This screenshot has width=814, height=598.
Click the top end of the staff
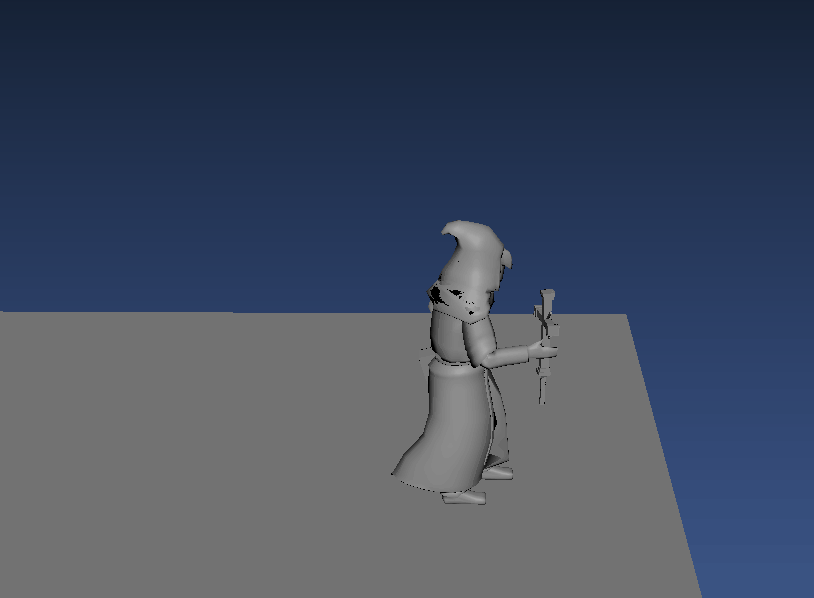pyautogui.click(x=546, y=294)
